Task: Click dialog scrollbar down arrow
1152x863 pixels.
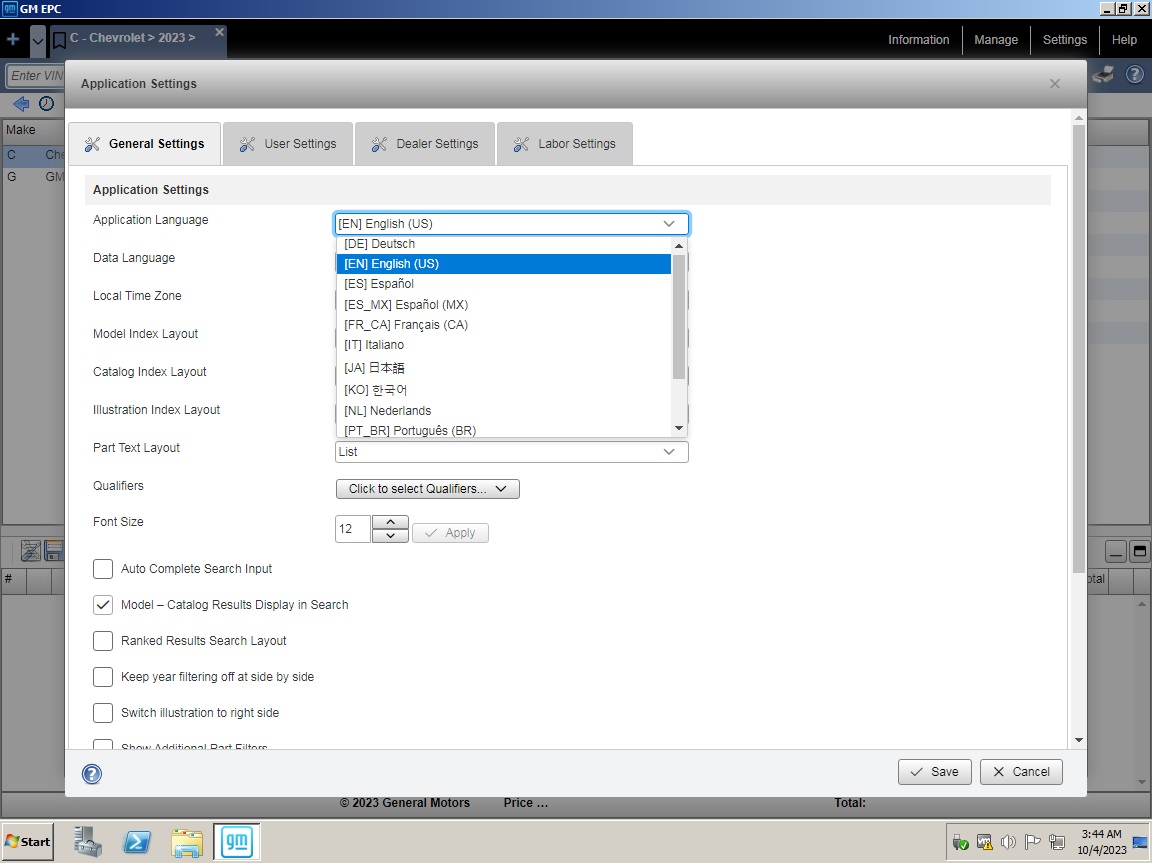Action: (x=1079, y=740)
